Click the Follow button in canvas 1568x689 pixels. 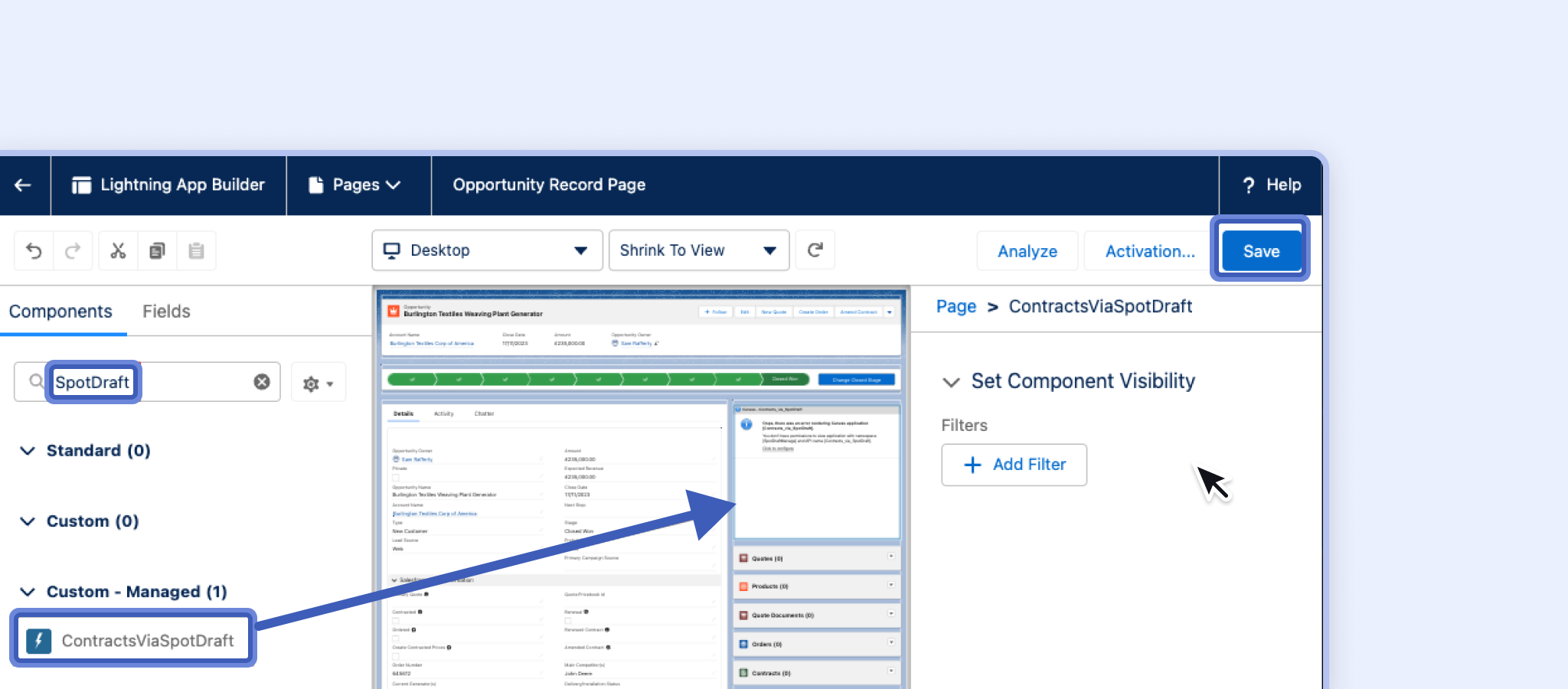point(716,312)
